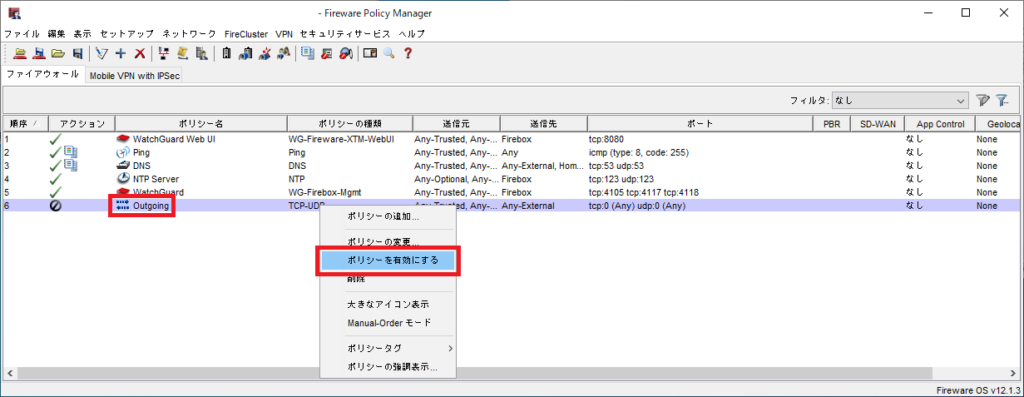Click the black server tower toolbar icon

click(x=226, y=54)
